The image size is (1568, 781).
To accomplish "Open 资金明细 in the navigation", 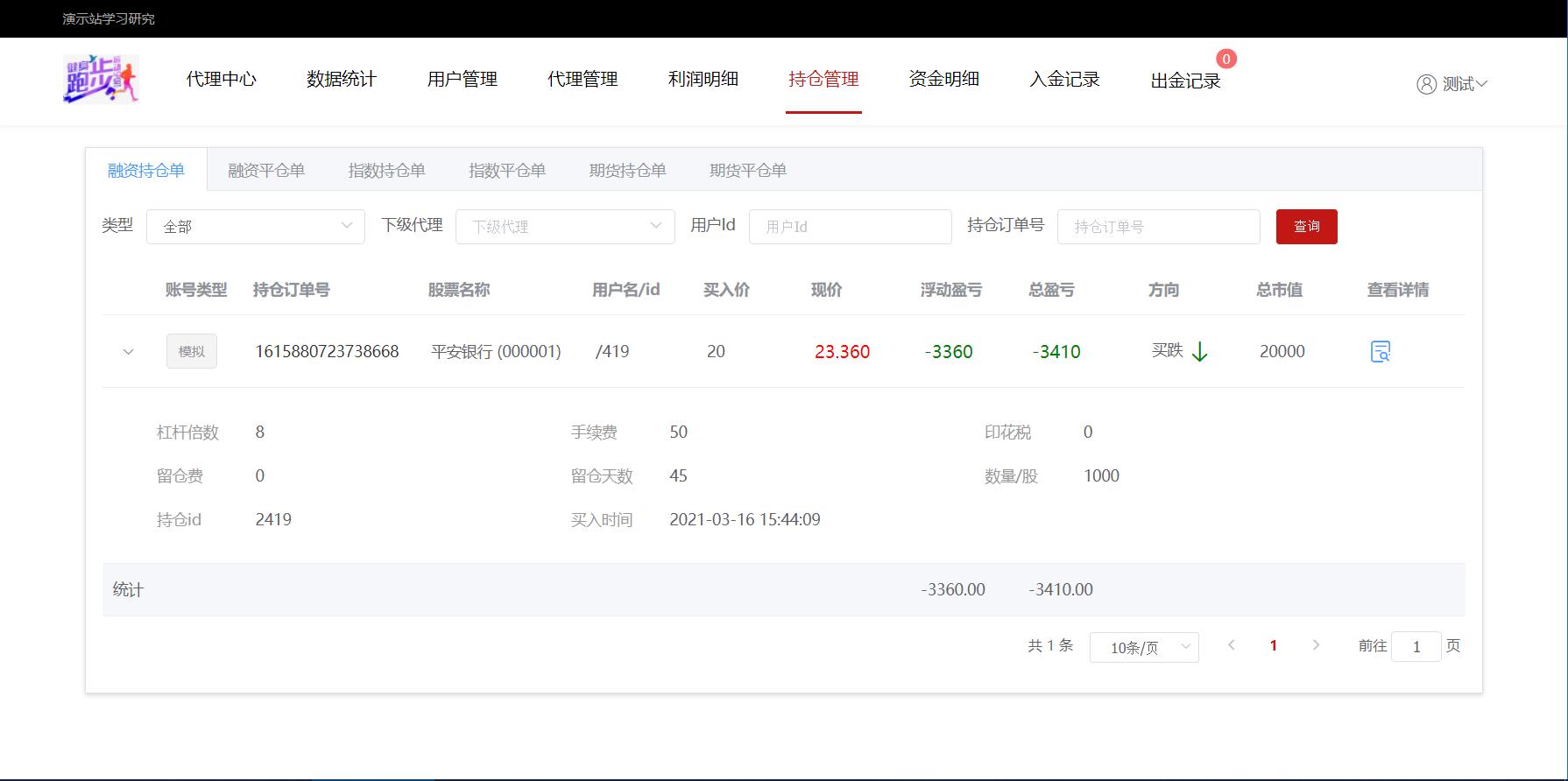I will (x=944, y=79).
